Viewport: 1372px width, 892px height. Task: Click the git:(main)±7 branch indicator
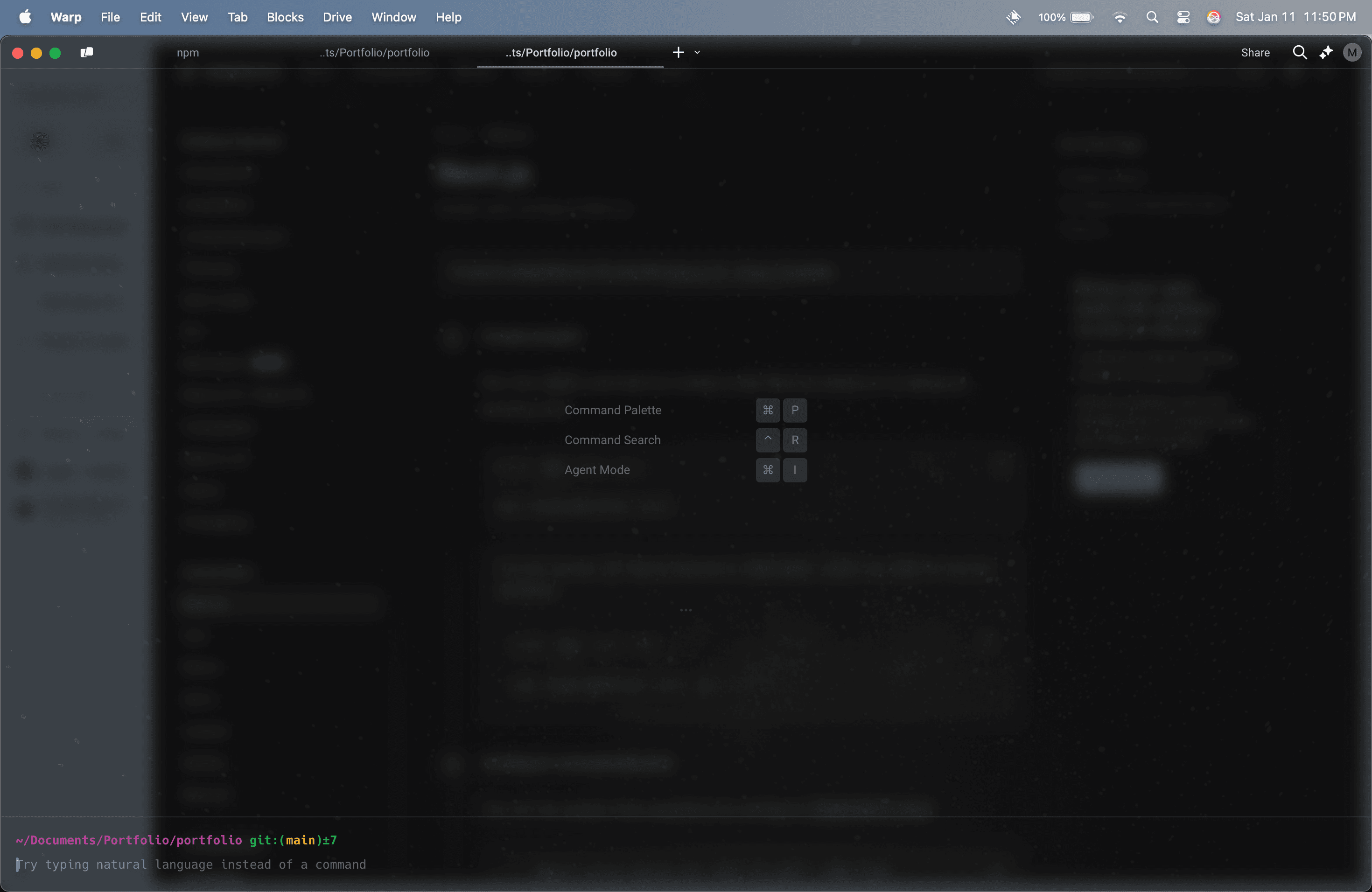pyautogui.click(x=293, y=840)
